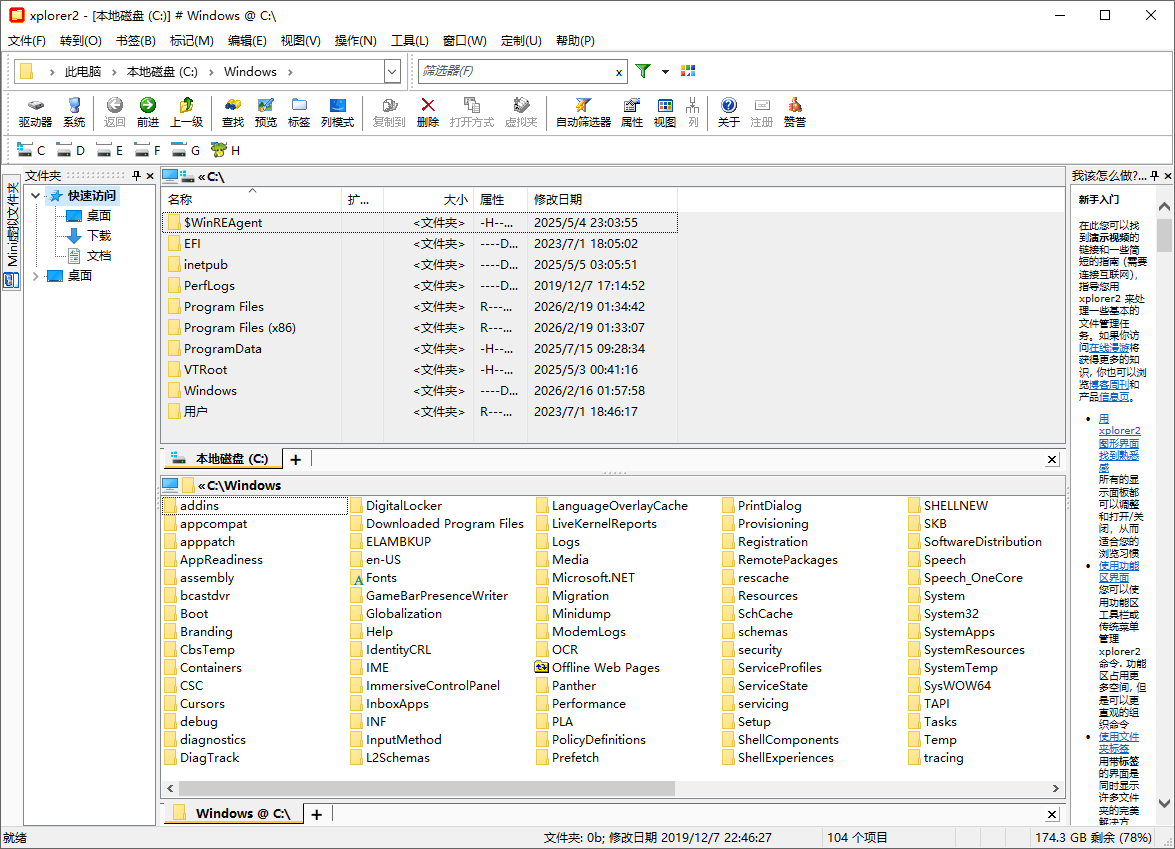This screenshot has width=1175, height=849.
Task: Expand the bottom 桌面 tree node
Action: 37,276
